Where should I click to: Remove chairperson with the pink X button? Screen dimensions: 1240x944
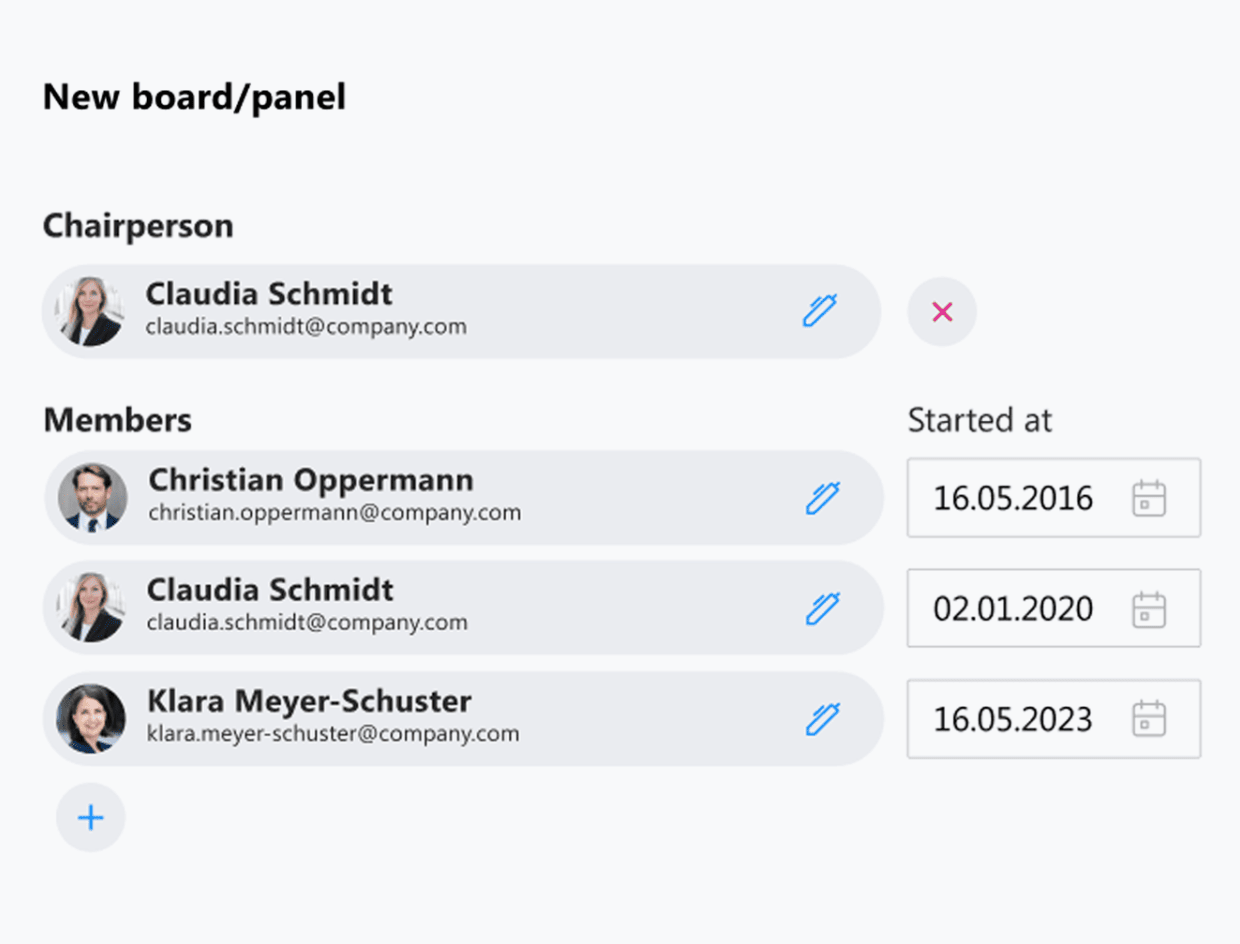(x=941, y=312)
